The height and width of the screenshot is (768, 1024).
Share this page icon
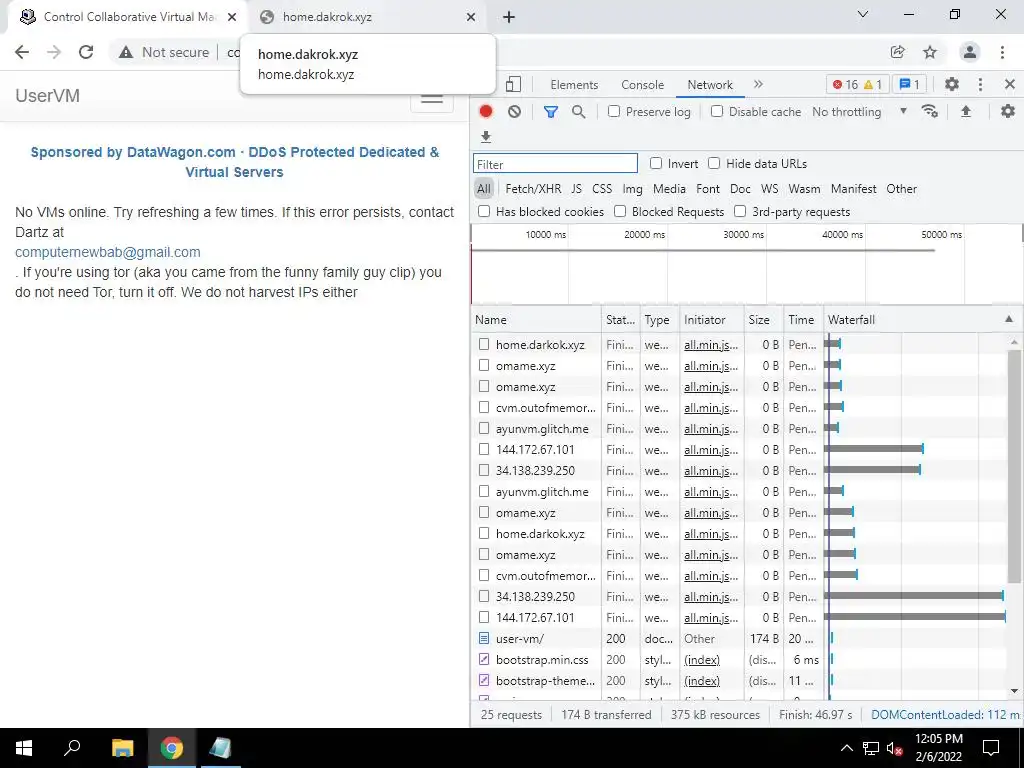pyautogui.click(x=897, y=52)
